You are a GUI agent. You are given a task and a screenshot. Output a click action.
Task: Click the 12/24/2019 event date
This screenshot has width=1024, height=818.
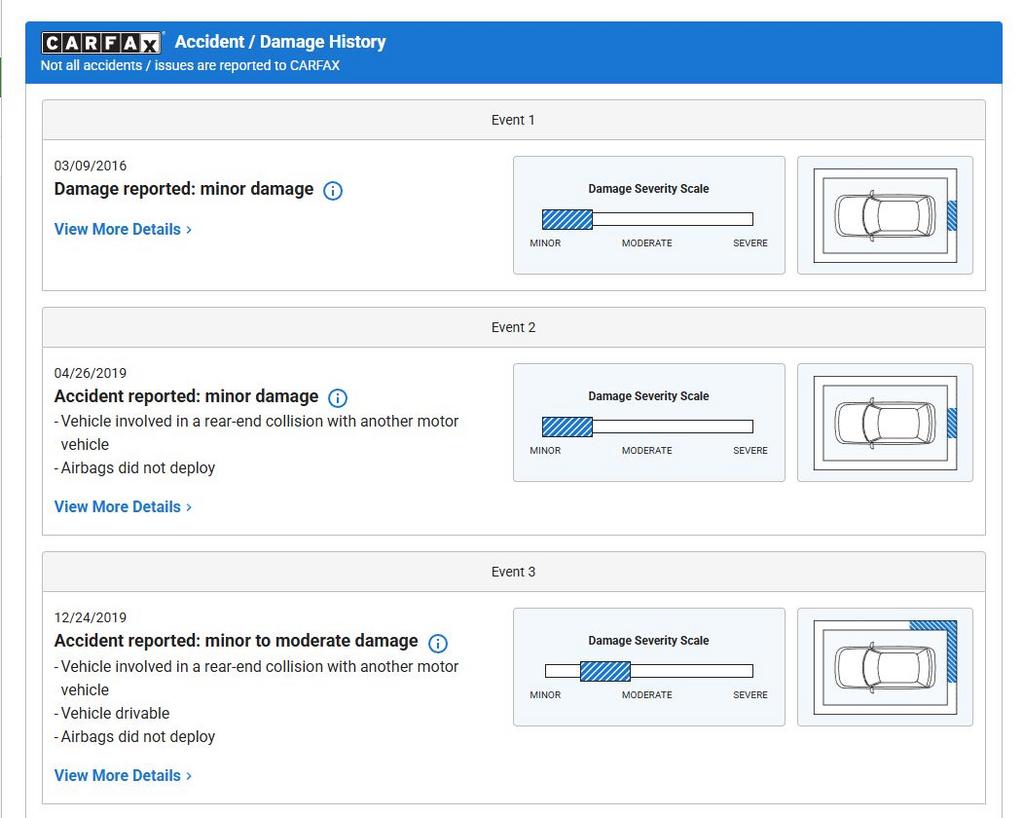(x=90, y=618)
